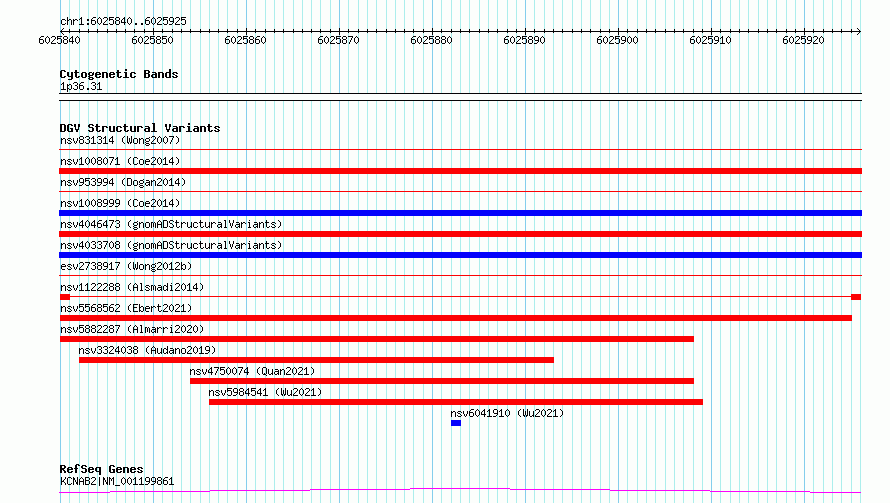The width and height of the screenshot is (890, 503).
Task: Open the nsv953994 (Dogan2014) variant label
Action: point(123,182)
